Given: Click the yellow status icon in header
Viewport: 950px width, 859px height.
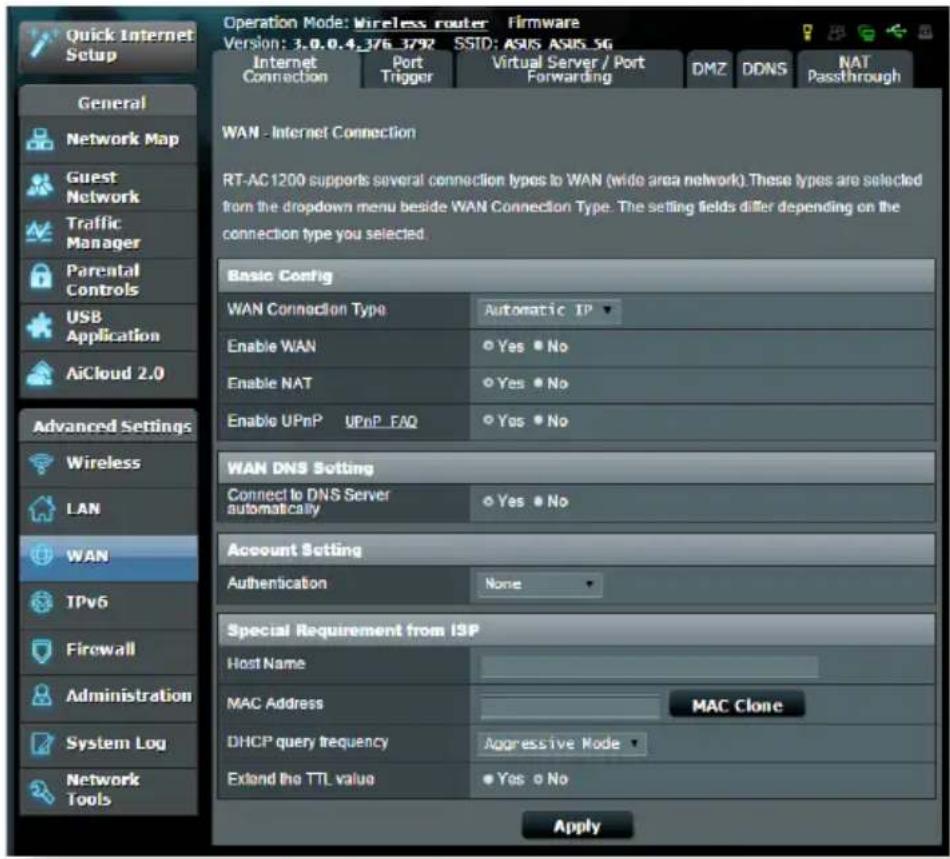Looking at the screenshot, I should [x=807, y=32].
